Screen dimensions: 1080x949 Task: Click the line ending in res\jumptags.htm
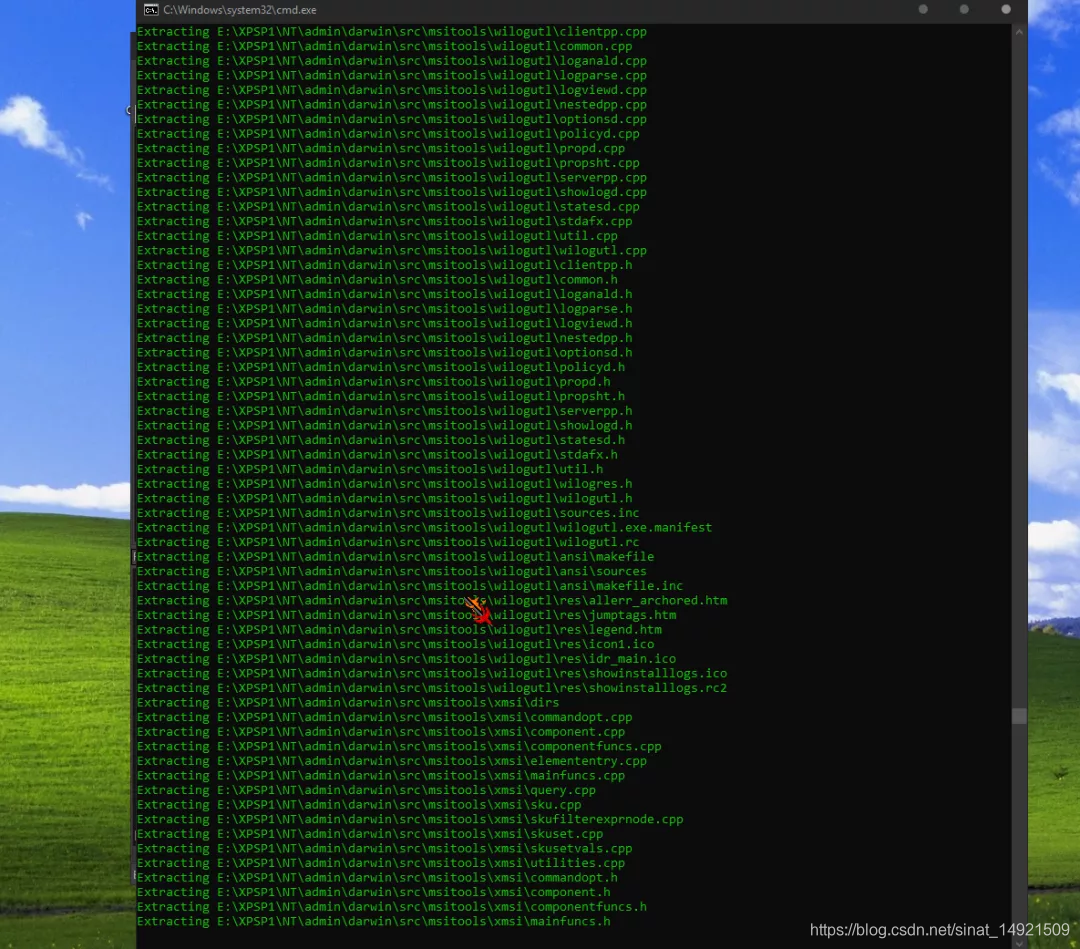click(x=406, y=615)
